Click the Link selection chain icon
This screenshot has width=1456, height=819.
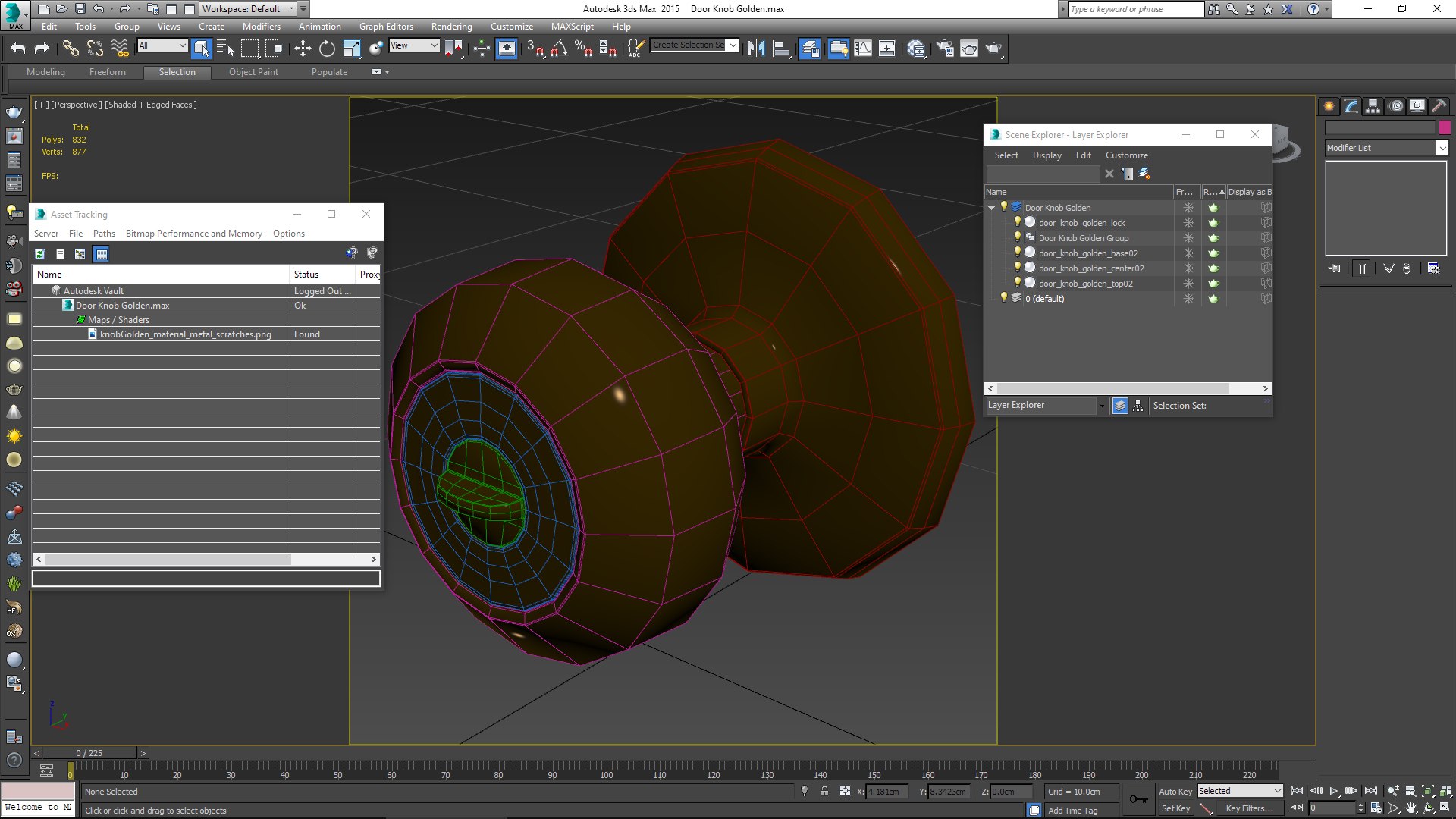click(71, 49)
